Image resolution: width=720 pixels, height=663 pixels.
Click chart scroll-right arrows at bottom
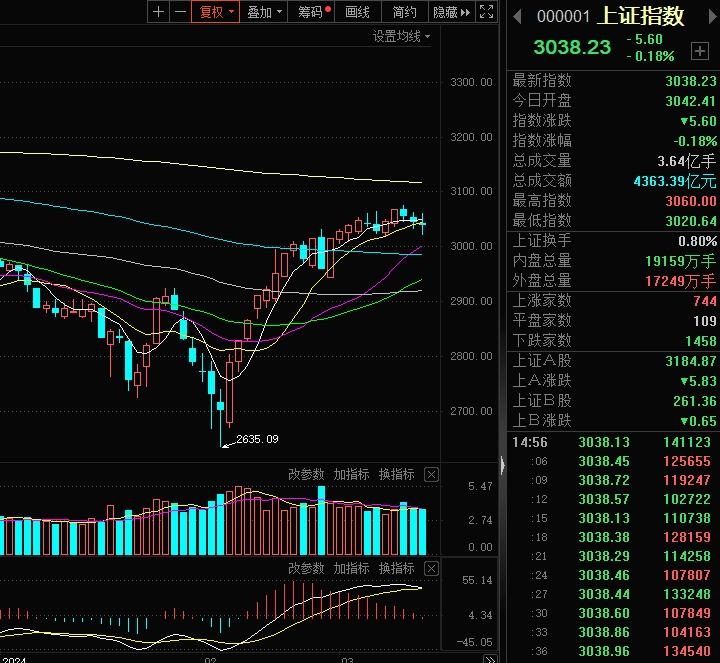(490, 659)
